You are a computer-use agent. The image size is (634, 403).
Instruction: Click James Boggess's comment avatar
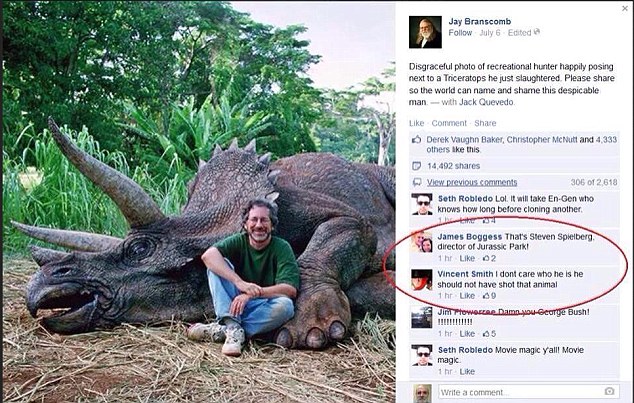423,243
